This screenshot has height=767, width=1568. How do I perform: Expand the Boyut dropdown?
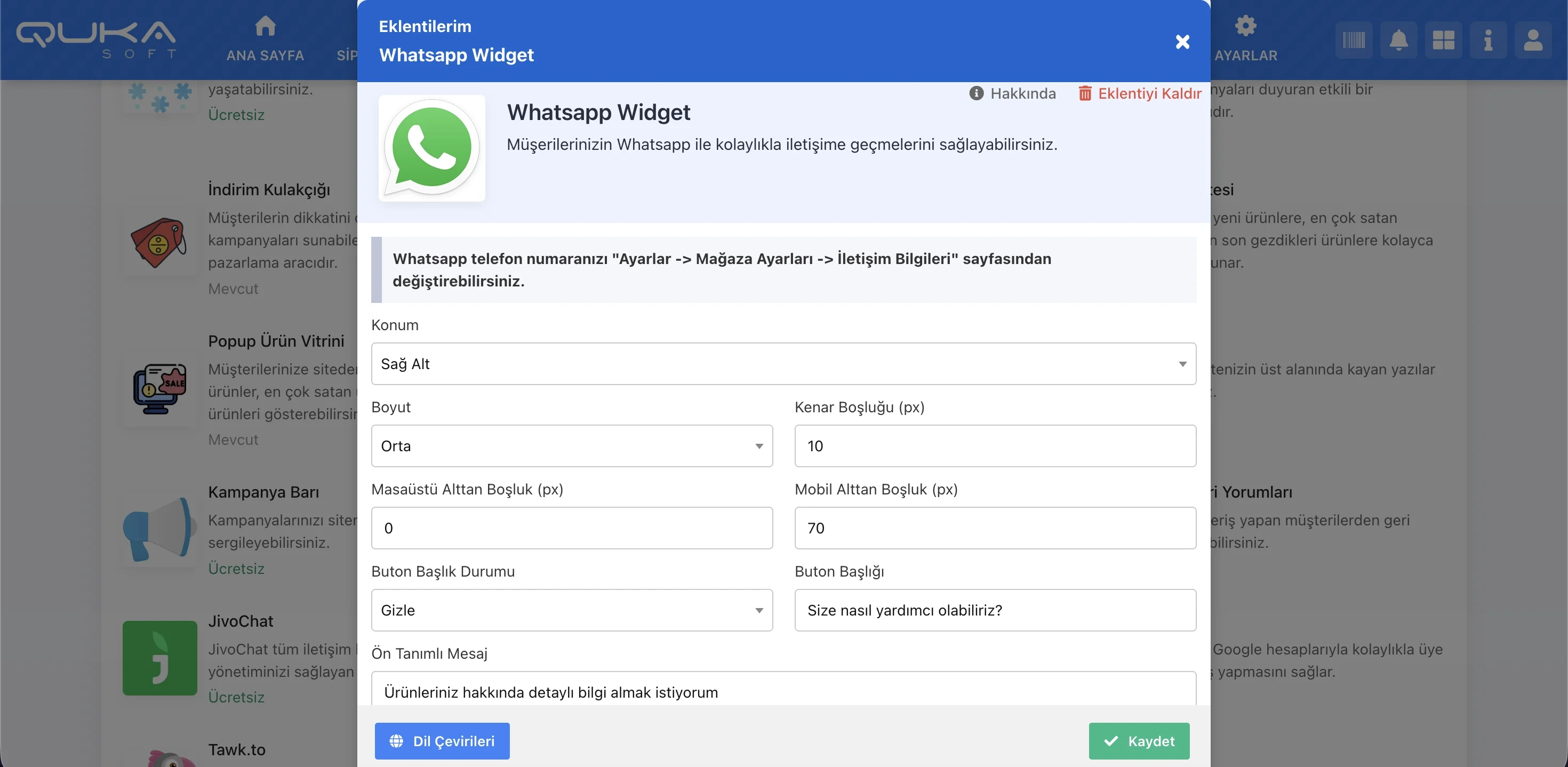(x=572, y=445)
